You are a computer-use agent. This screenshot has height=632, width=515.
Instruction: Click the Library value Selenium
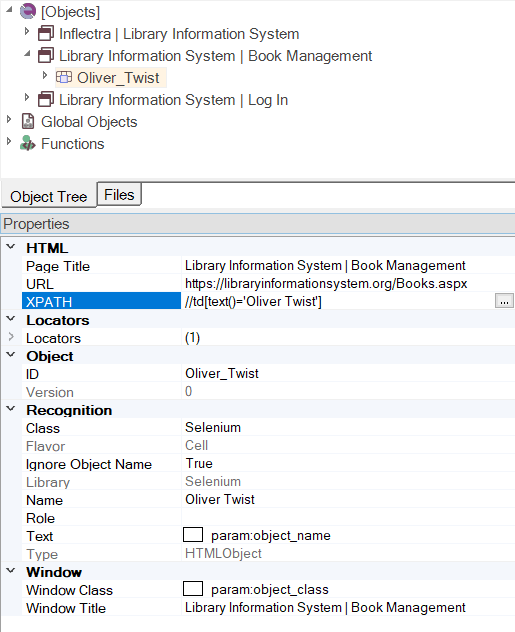tap(213, 481)
